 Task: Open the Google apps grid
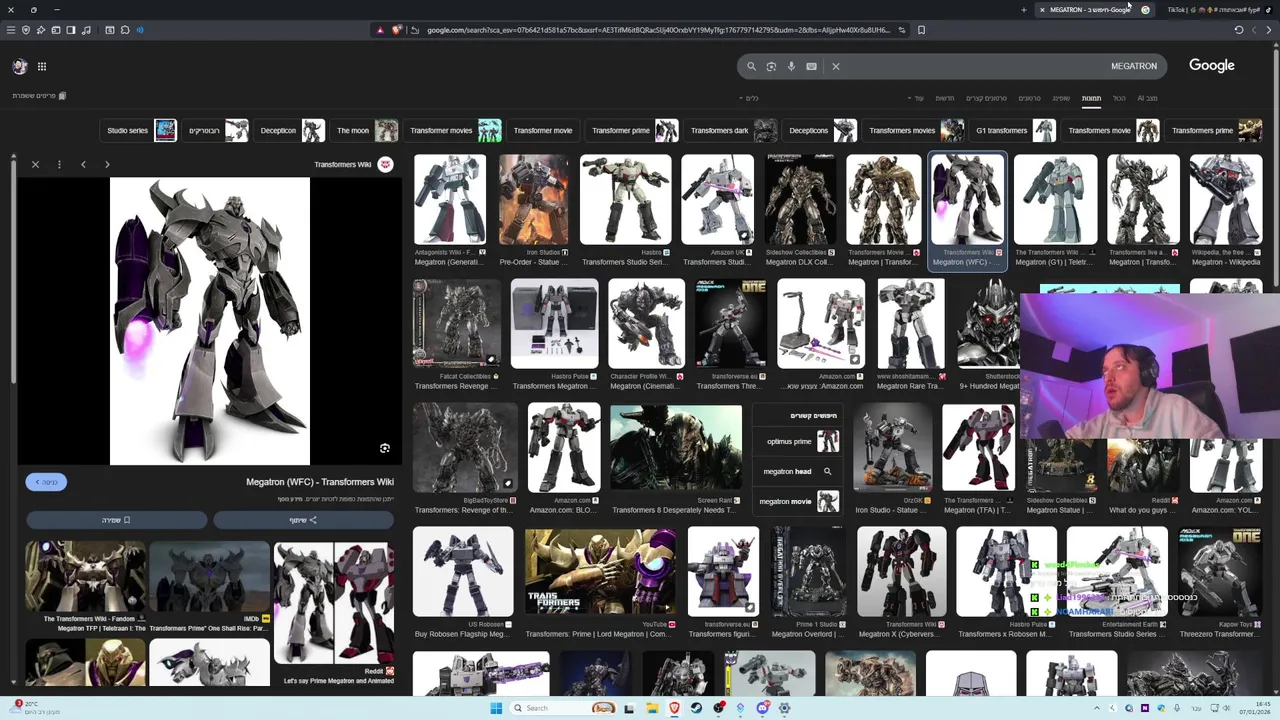click(42, 66)
